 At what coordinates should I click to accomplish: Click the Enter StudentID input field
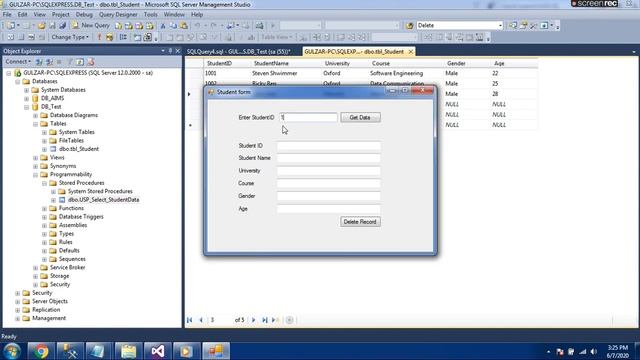[x=309, y=118]
